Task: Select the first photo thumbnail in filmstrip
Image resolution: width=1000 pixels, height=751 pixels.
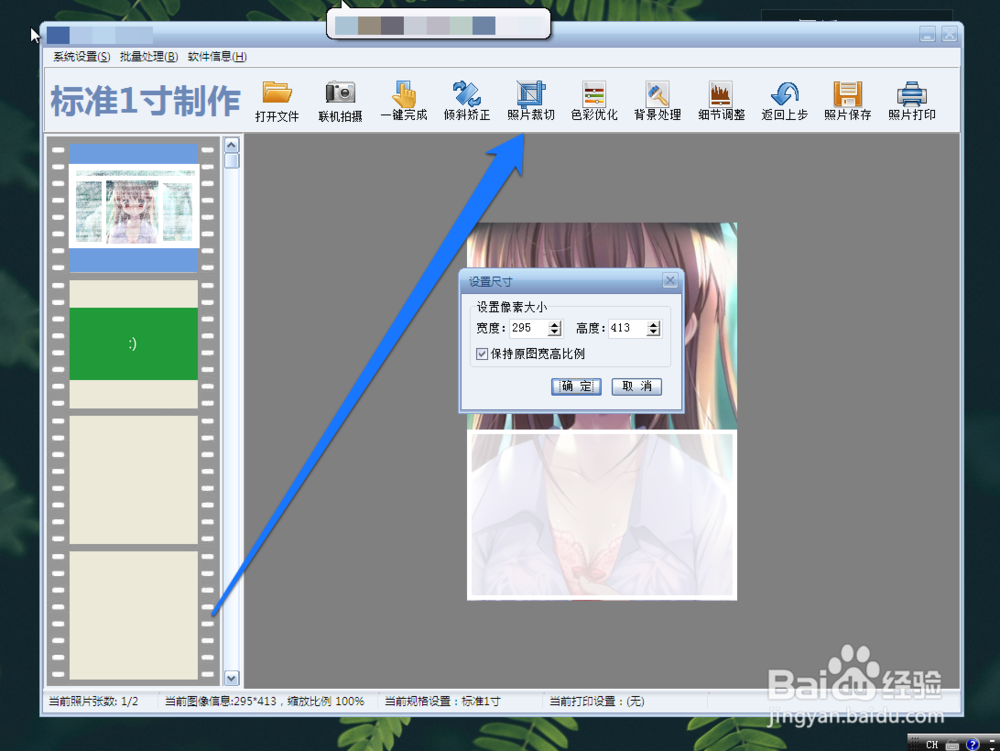Action: [x=134, y=208]
